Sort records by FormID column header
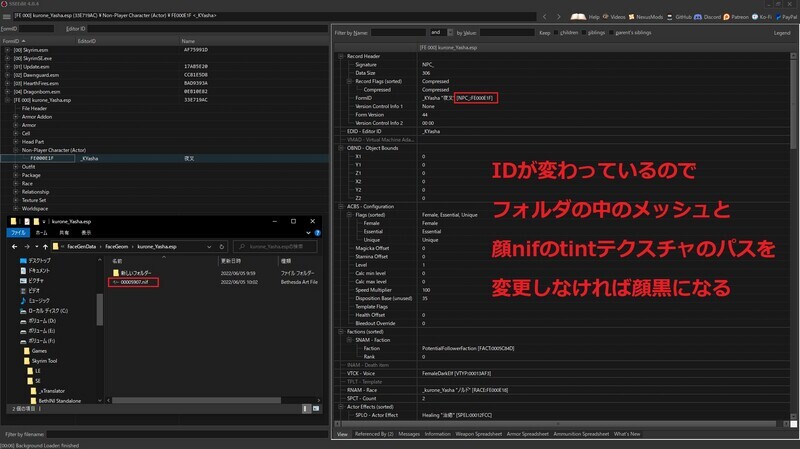Image resolution: width=800 pixels, height=449 pixels. click(38, 41)
